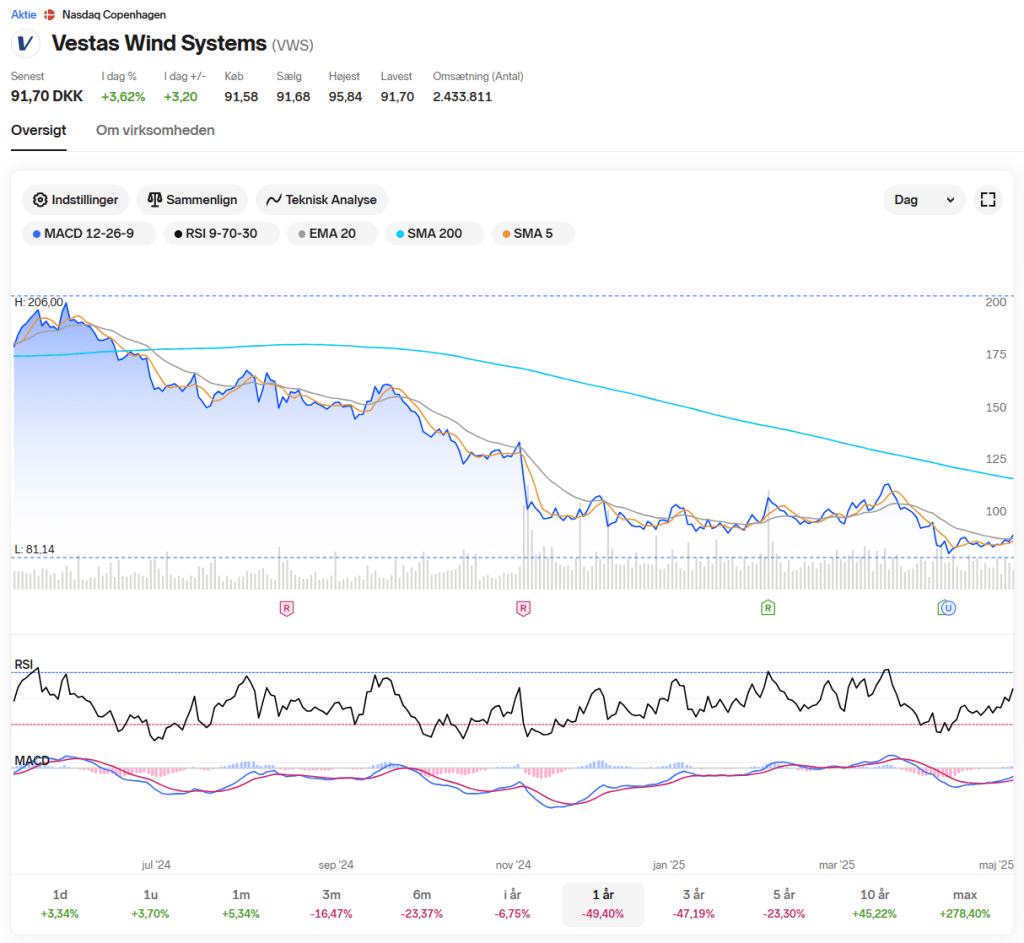Click the Aktie breadcrumb link

click(23, 15)
